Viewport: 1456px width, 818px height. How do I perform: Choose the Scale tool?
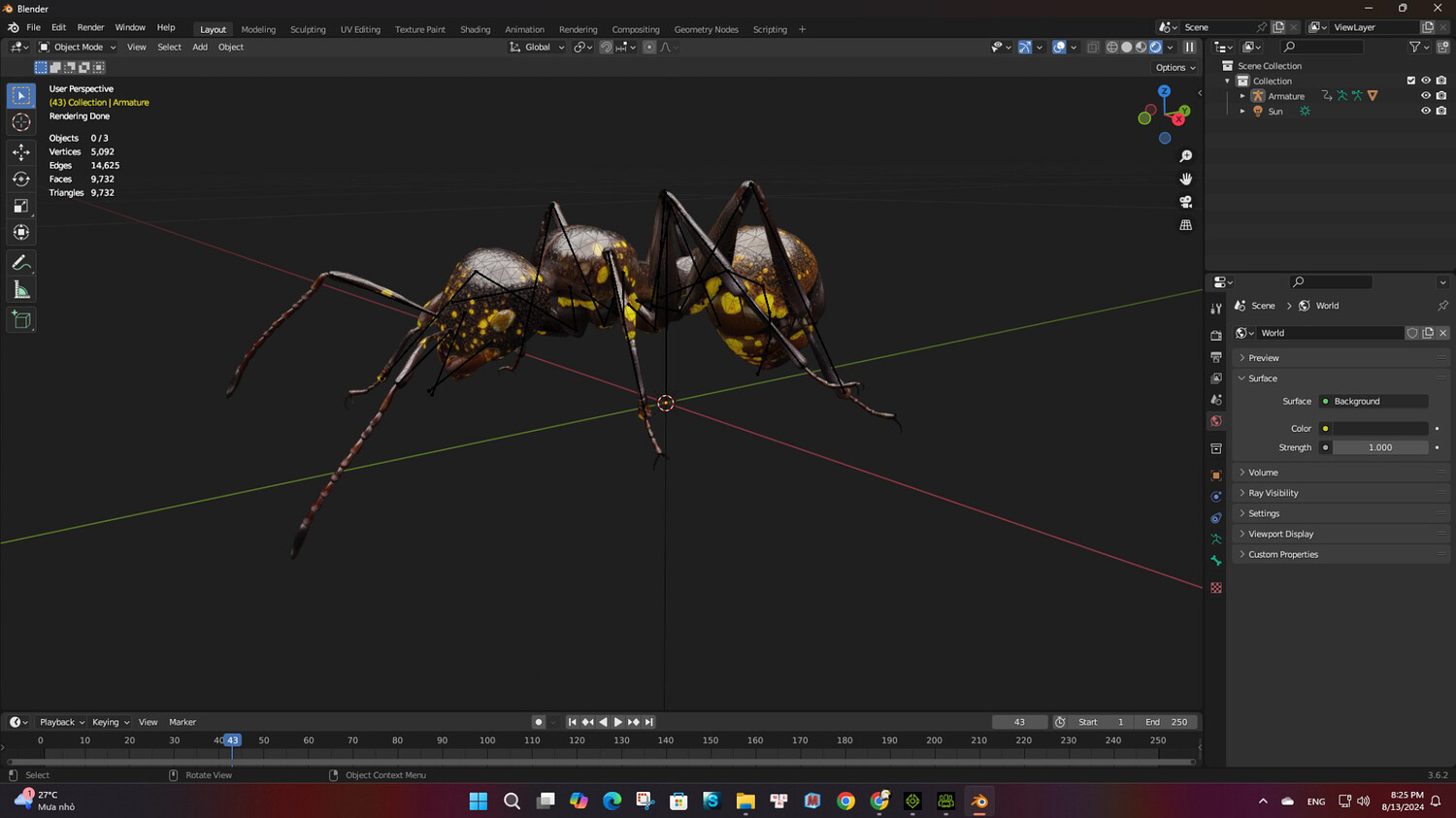tap(21, 206)
